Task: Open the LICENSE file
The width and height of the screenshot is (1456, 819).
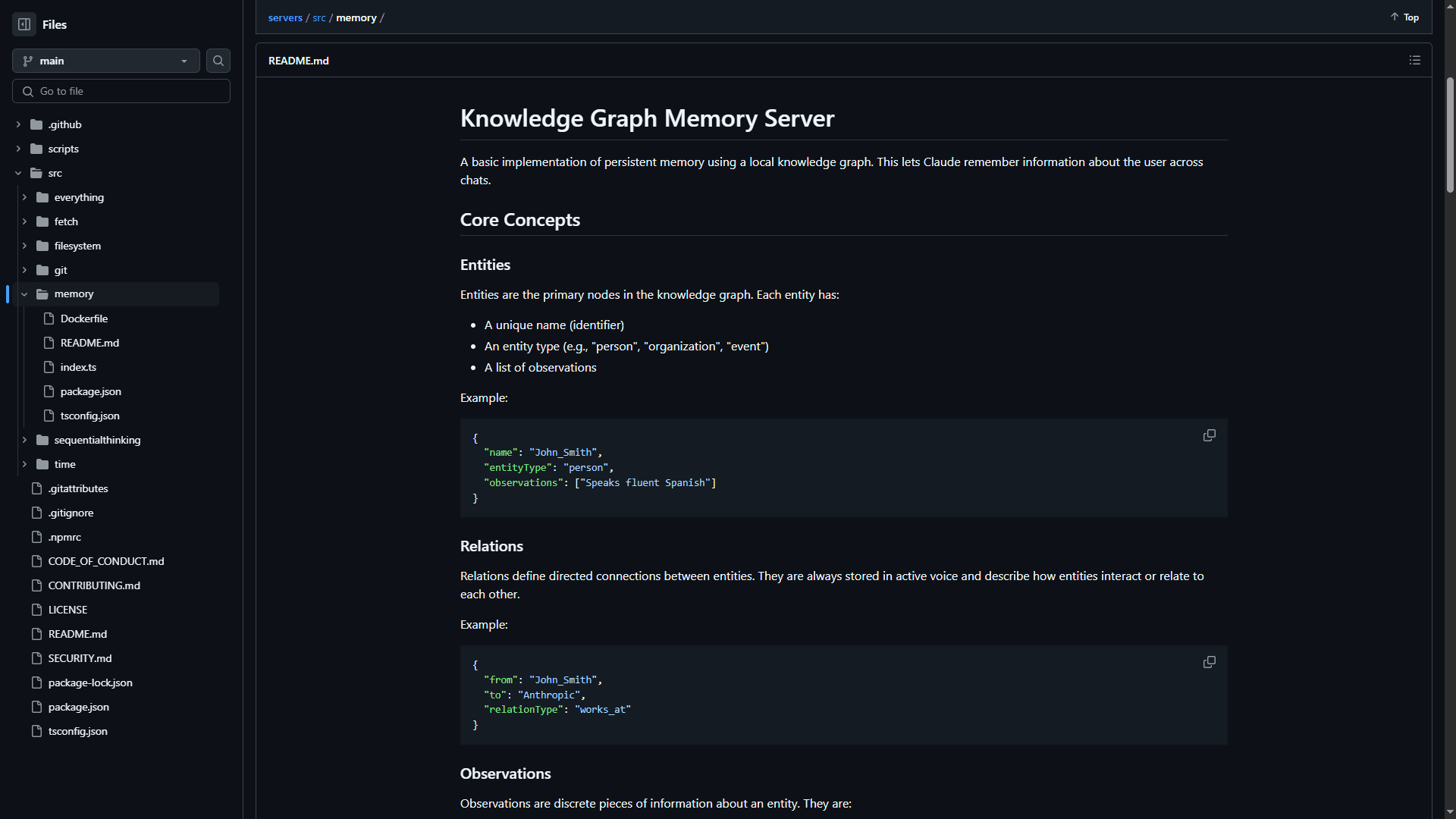Action: [x=67, y=609]
